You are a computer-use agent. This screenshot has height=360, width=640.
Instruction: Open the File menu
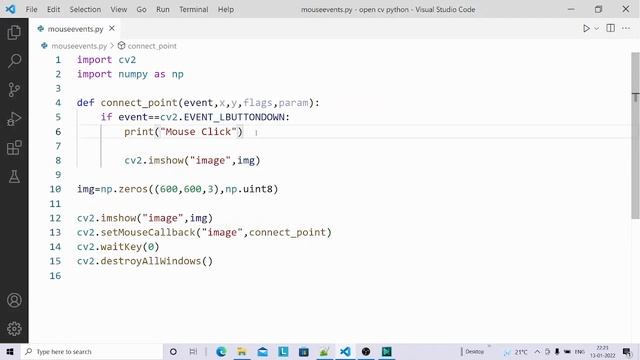pos(31,9)
